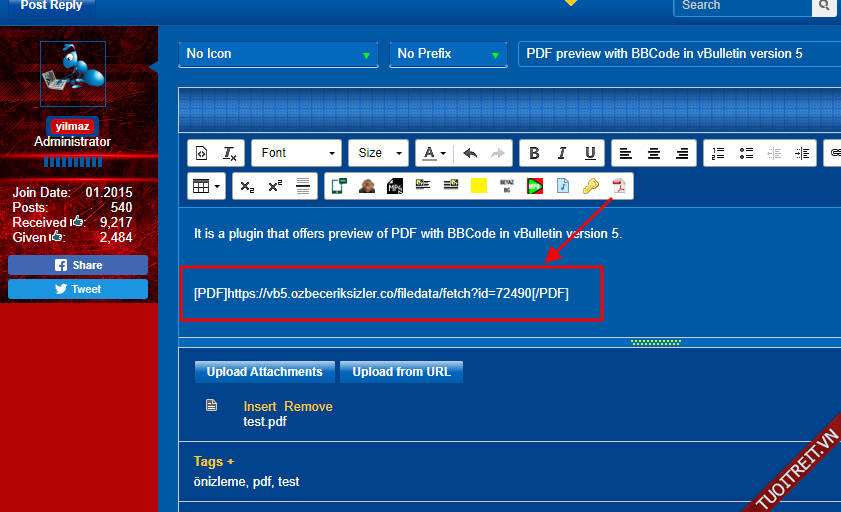Click the PDF BBCode icon in toolbar
The height and width of the screenshot is (512, 841).
tap(619, 186)
